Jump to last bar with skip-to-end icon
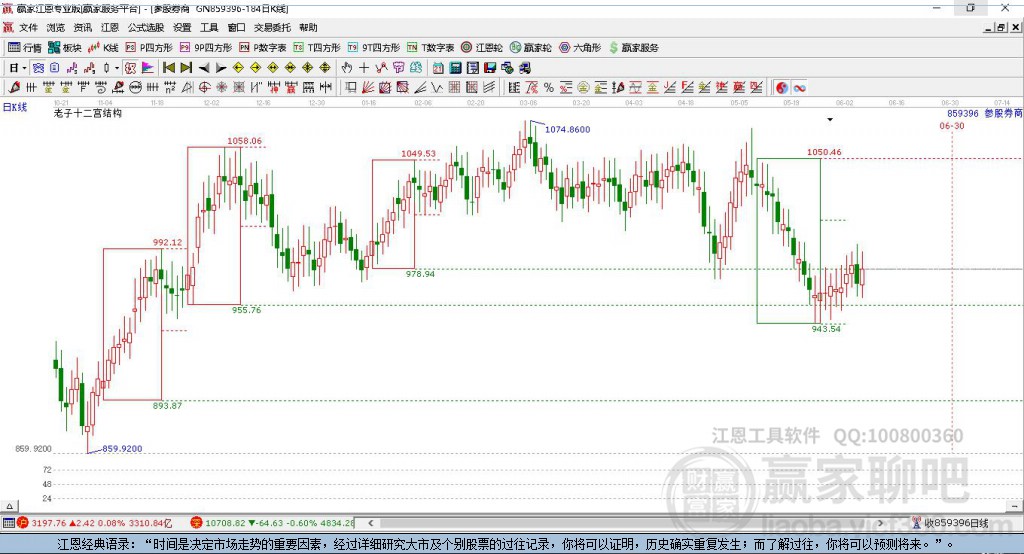 coord(186,68)
